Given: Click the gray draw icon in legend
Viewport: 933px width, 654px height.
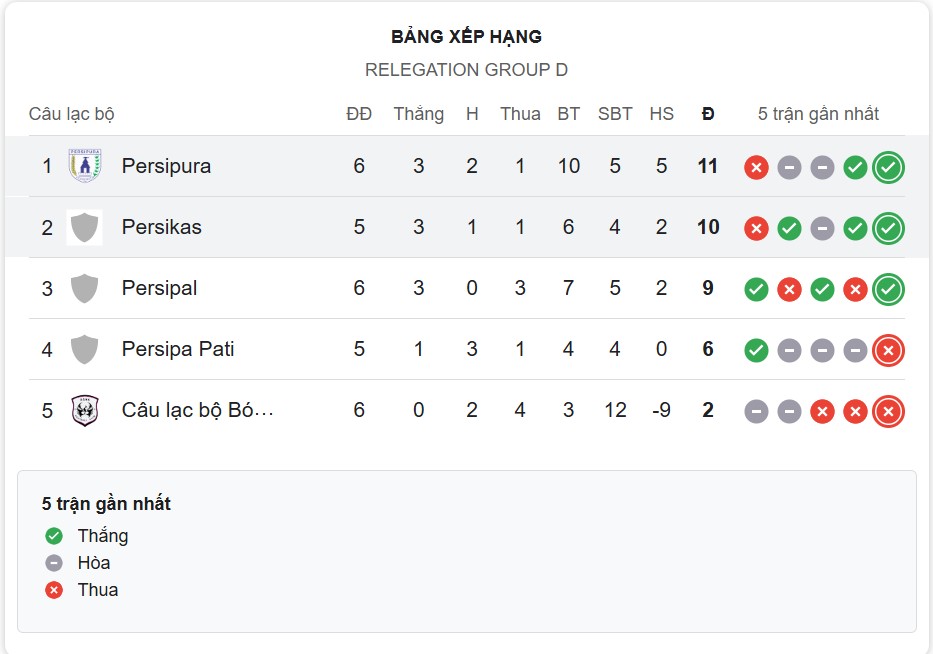Looking at the screenshot, I should pyautogui.click(x=53, y=563).
